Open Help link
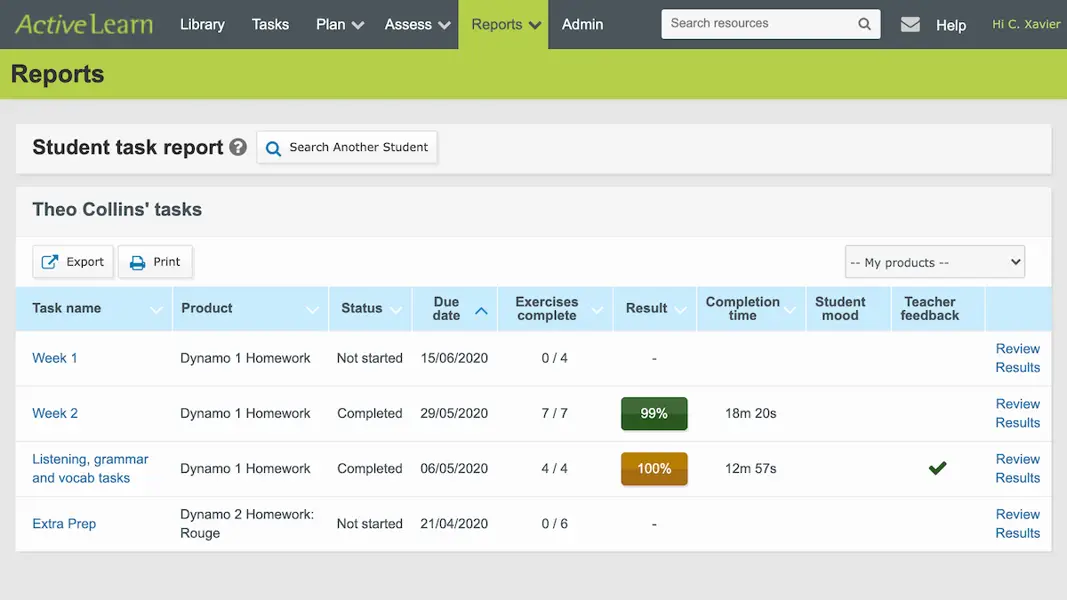The image size is (1067, 600). click(x=951, y=25)
